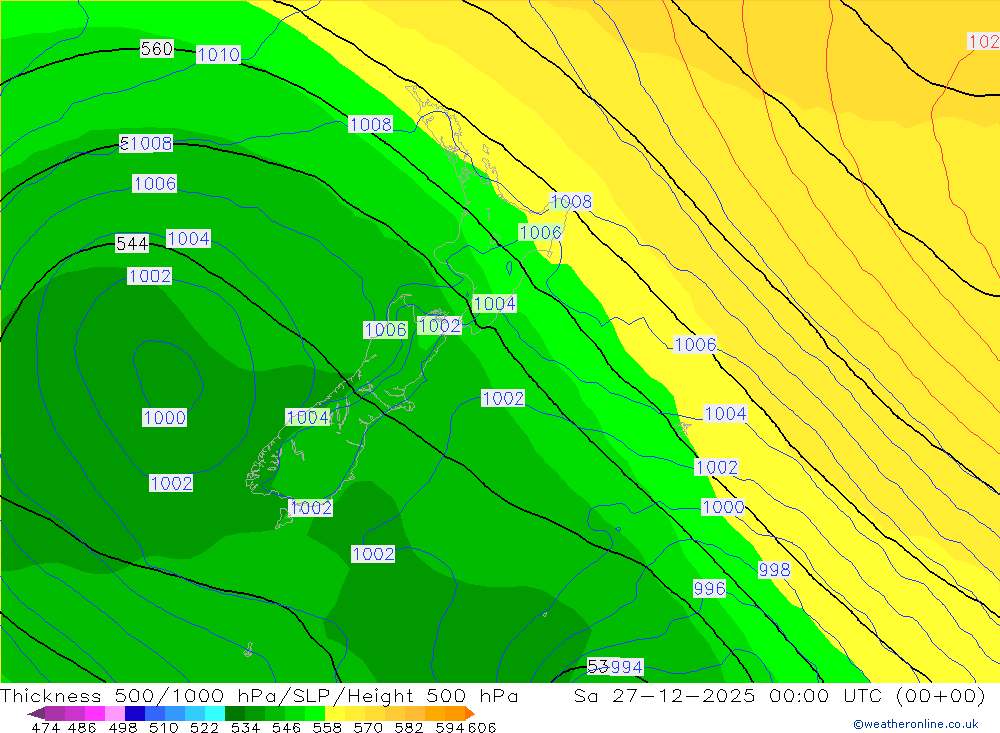Select the dark blue legend swatch left of 510
1000x733 pixels.
(133, 713)
